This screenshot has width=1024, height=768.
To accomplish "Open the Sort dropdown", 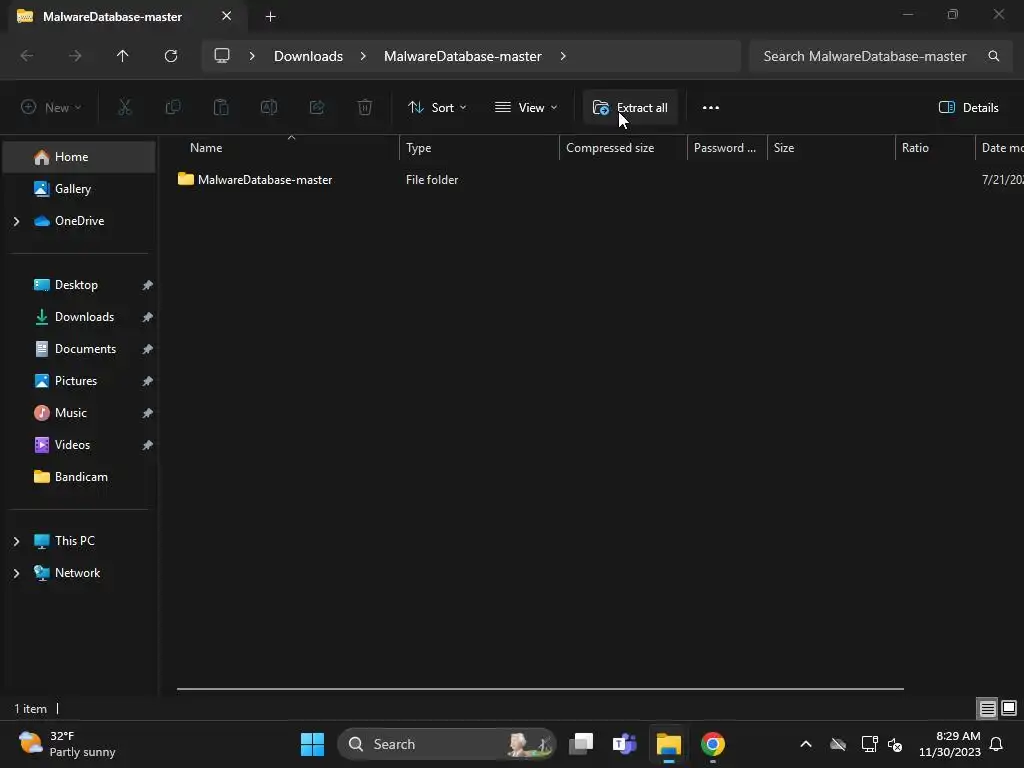I will (x=437, y=108).
